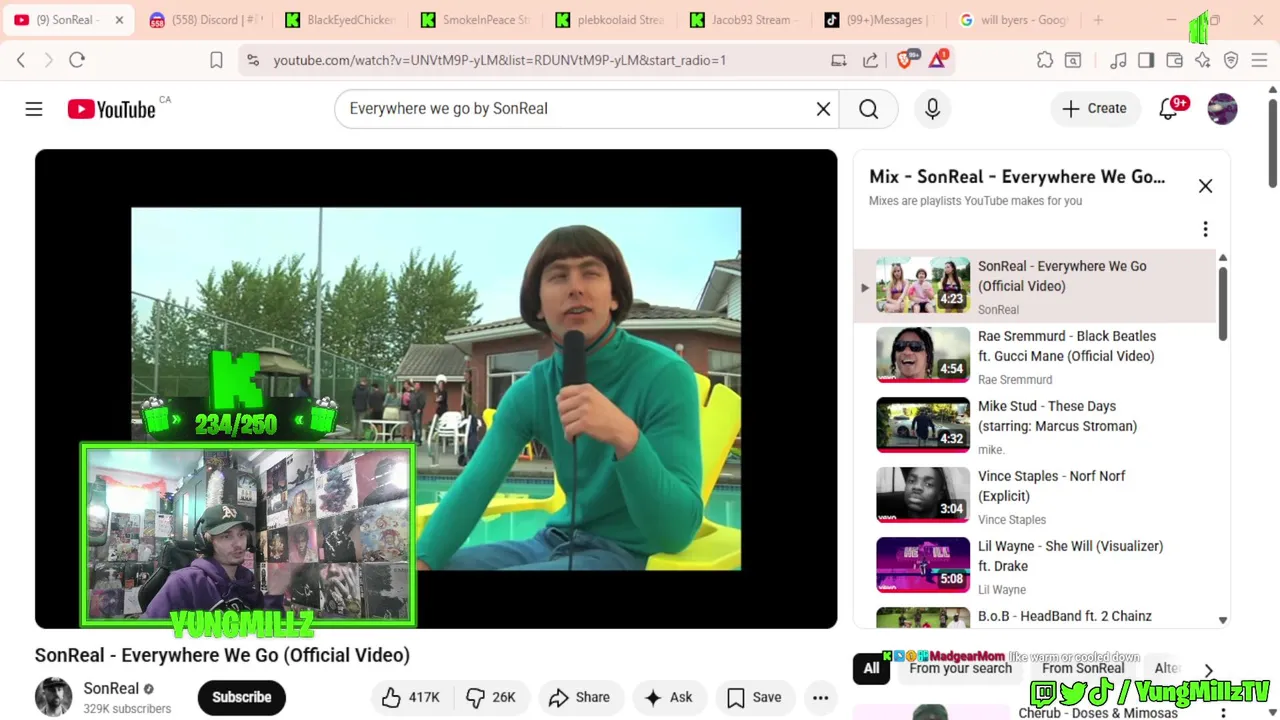Screen dimensions: 1280x720
Task: Open the Mix playlist three-dot menu
Action: [x=1205, y=229]
